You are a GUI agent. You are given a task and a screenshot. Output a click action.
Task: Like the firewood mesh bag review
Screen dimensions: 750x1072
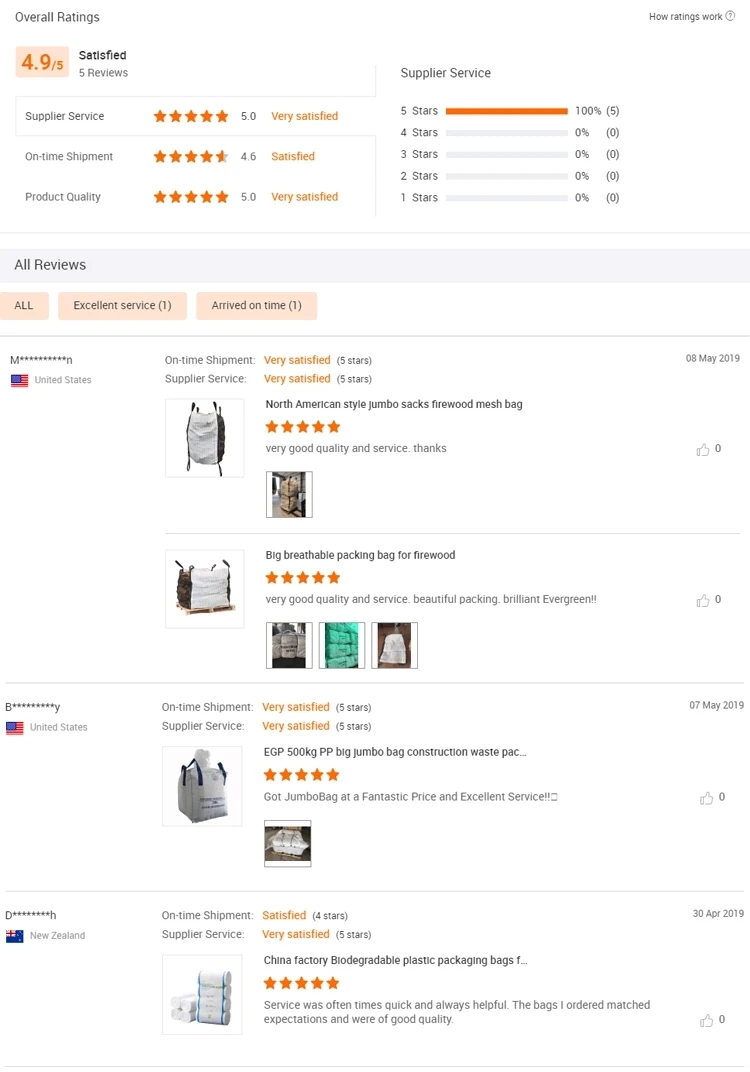703,450
